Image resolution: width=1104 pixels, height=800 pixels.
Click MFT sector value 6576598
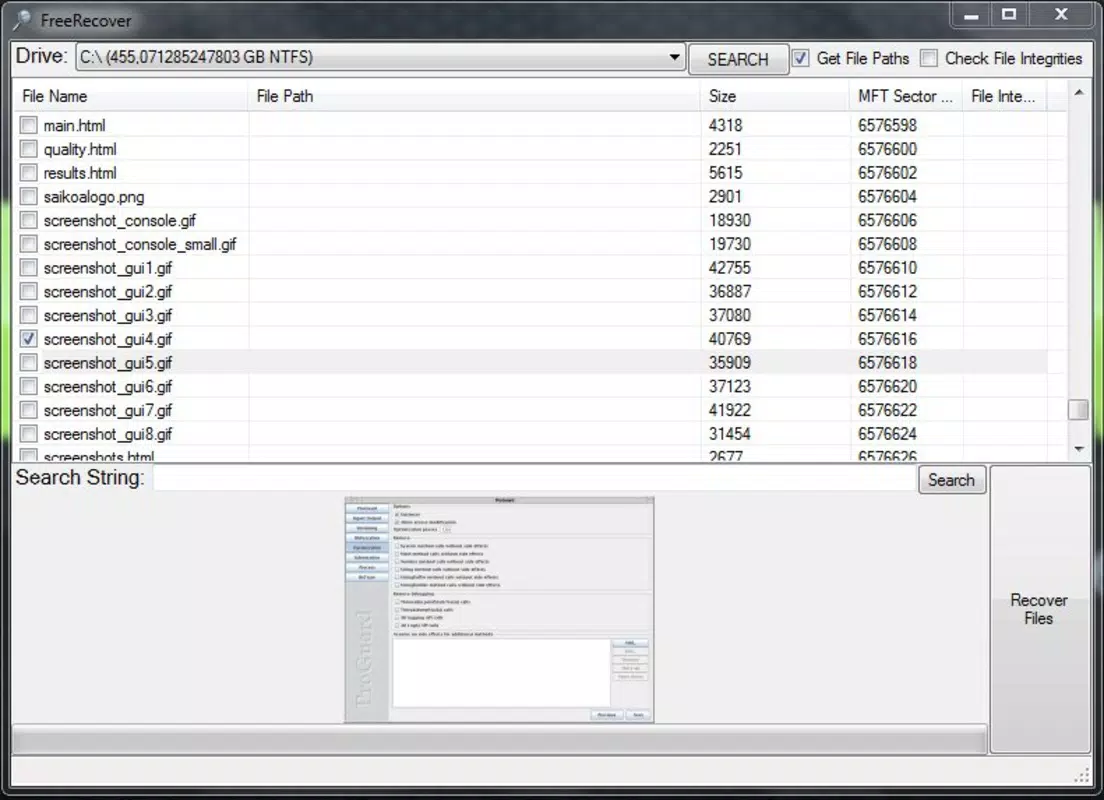(888, 125)
